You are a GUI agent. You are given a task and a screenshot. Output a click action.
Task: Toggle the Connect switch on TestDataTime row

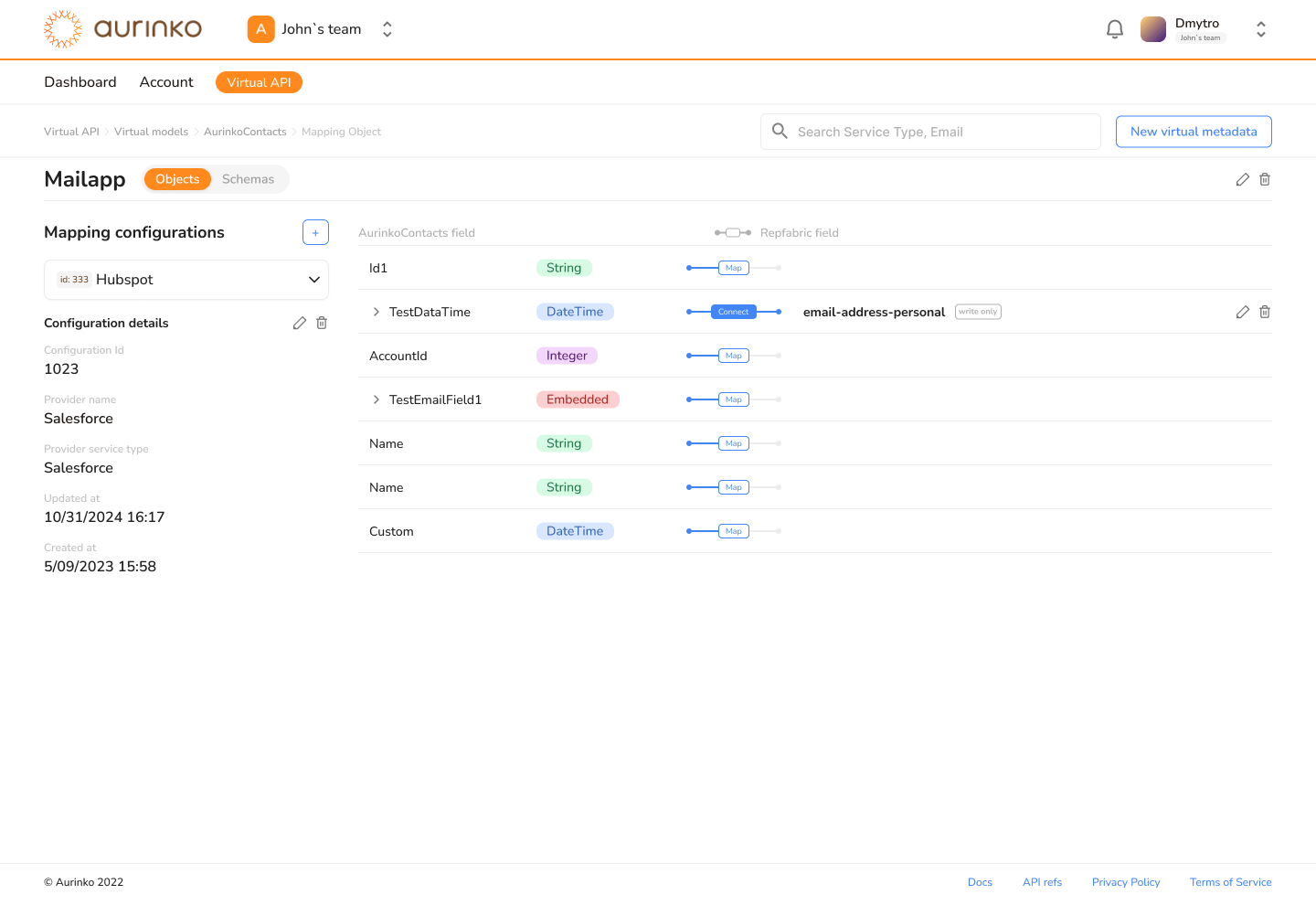(x=733, y=312)
